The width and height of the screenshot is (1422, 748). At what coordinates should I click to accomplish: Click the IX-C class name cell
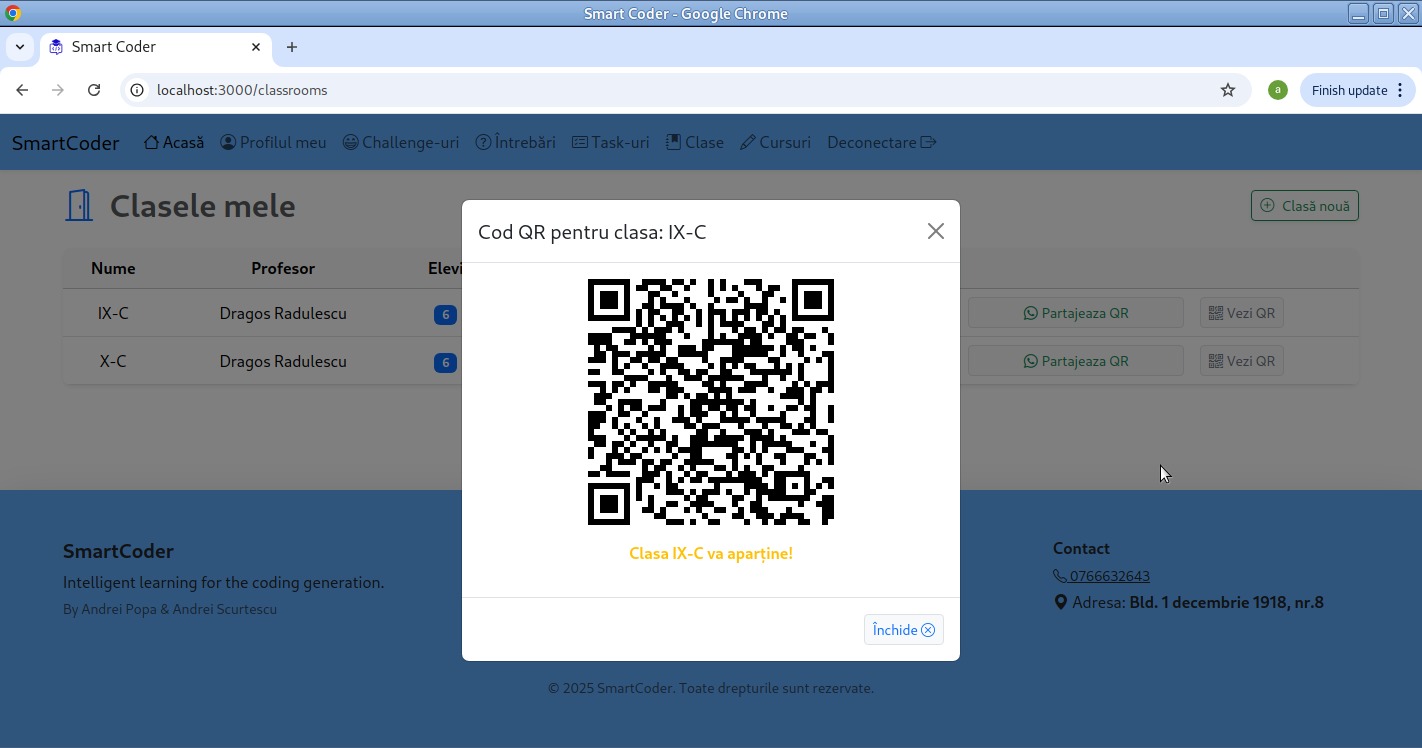tap(113, 313)
